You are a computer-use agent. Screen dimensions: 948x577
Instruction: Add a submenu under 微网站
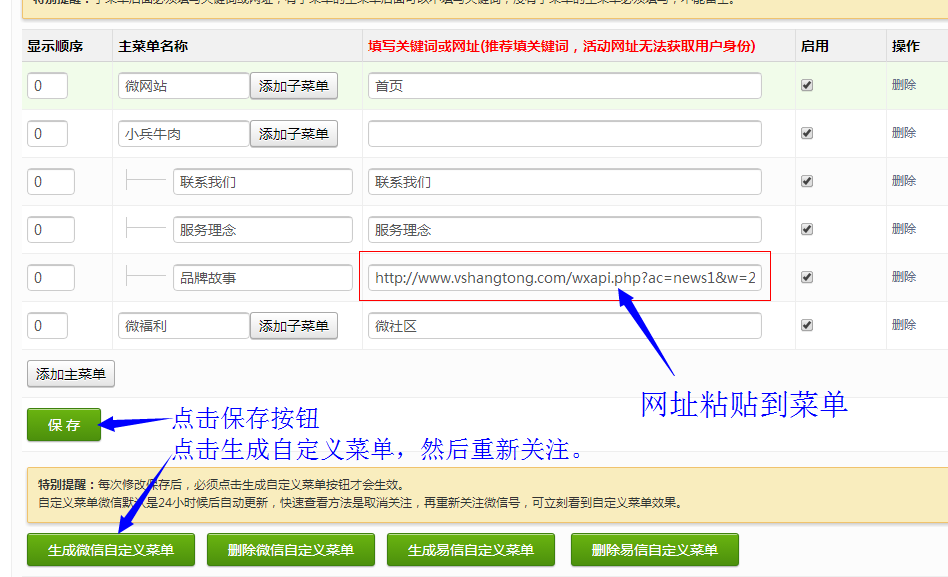tap(294, 86)
